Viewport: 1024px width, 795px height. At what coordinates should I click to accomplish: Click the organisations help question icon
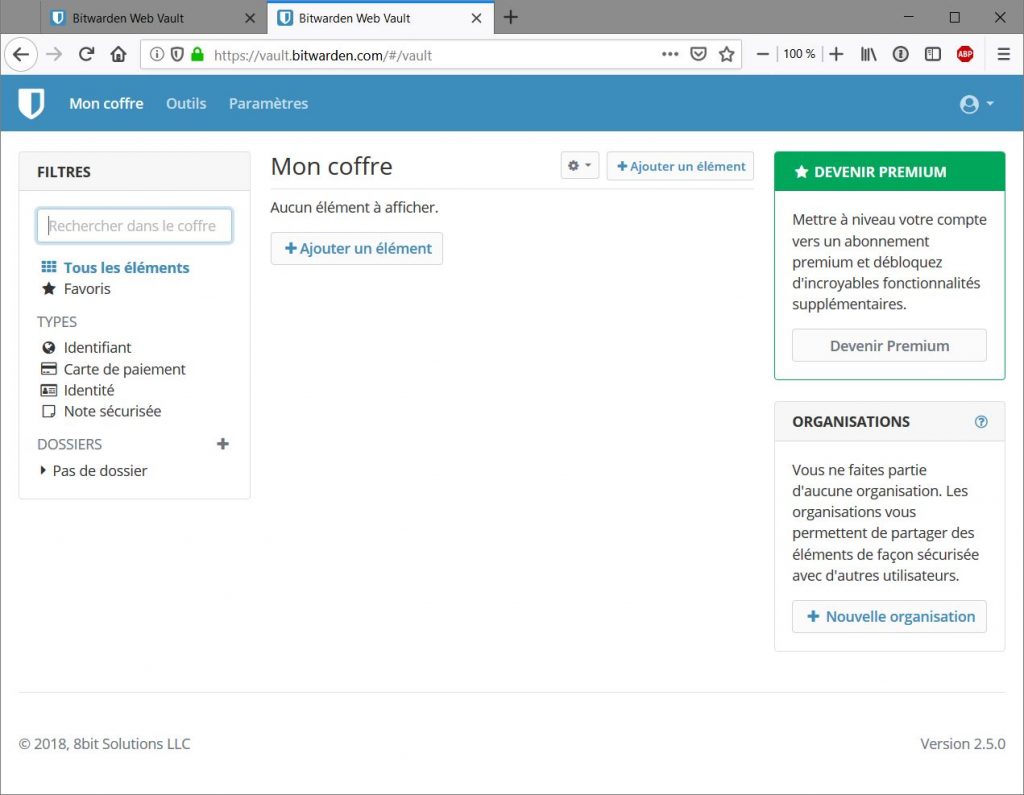pyautogui.click(x=981, y=422)
